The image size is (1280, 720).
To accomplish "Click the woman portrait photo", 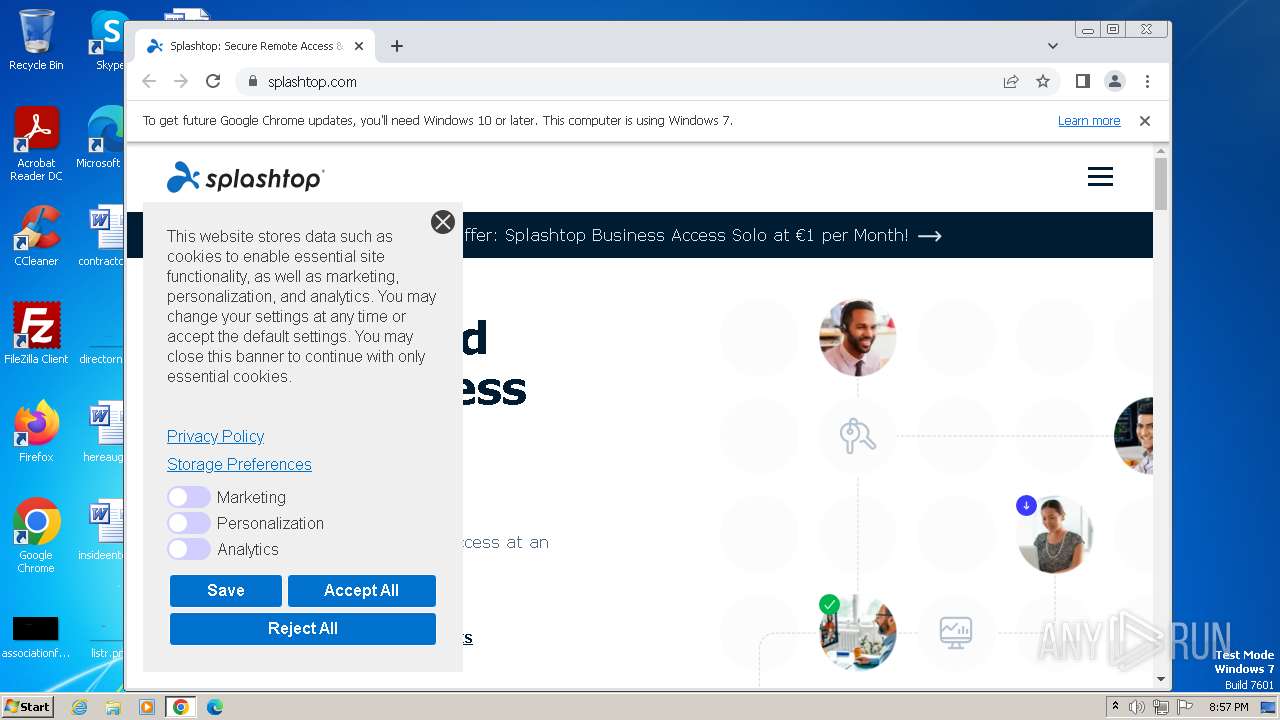I will pos(1055,534).
